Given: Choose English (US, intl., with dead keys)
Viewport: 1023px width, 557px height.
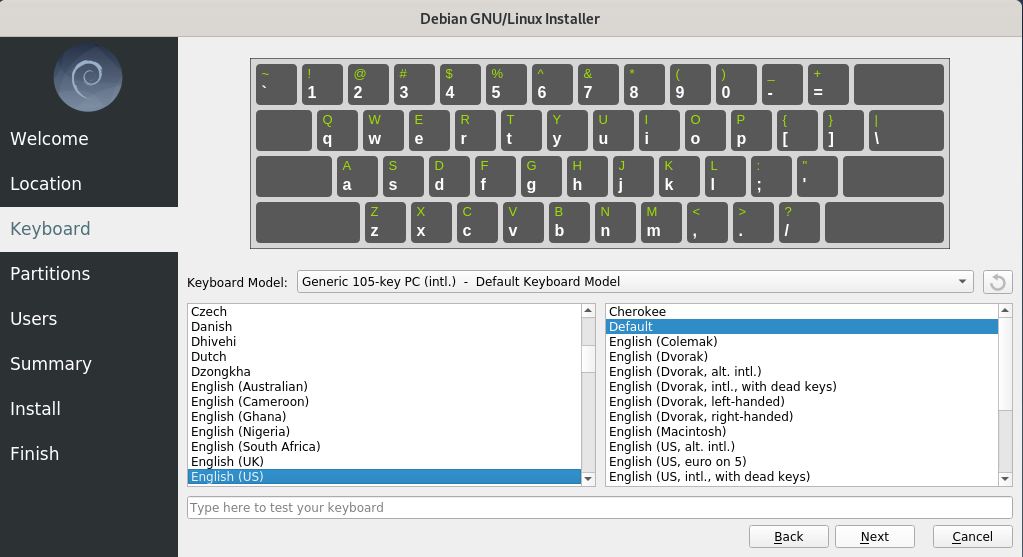Looking at the screenshot, I should coord(802,477).
